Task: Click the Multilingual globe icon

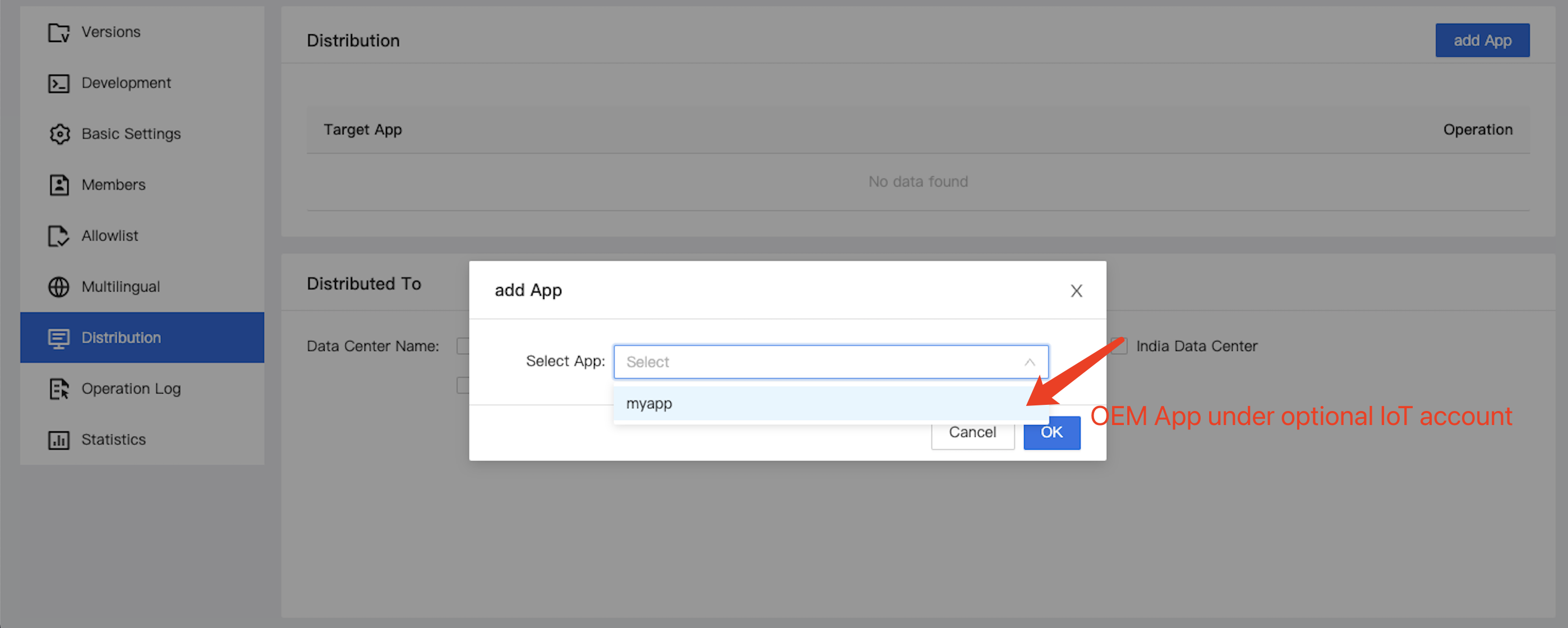Action: pos(59,287)
